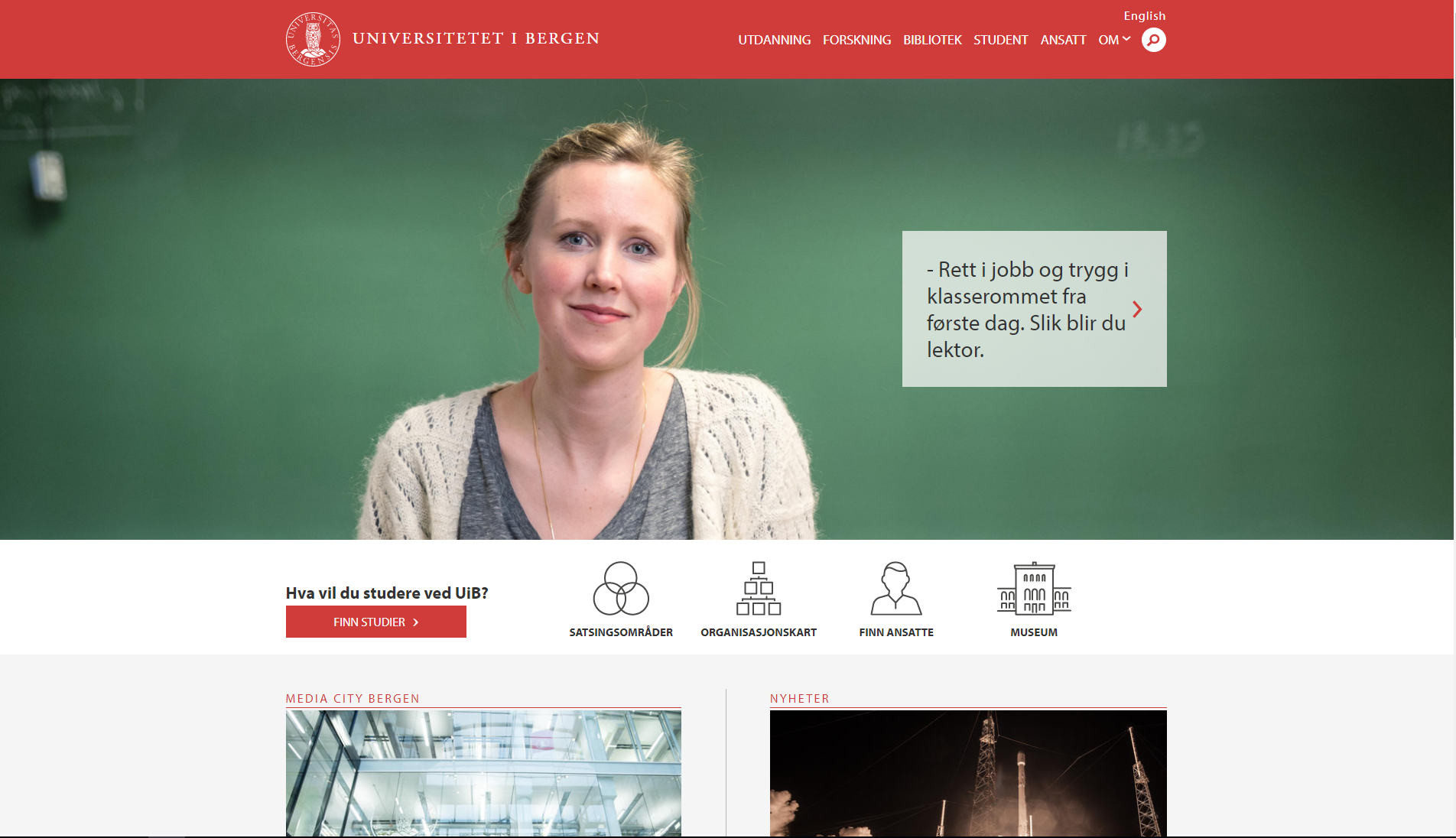Image resolution: width=1456 pixels, height=838 pixels.
Task: Switch the site language to English
Action: click(x=1144, y=15)
